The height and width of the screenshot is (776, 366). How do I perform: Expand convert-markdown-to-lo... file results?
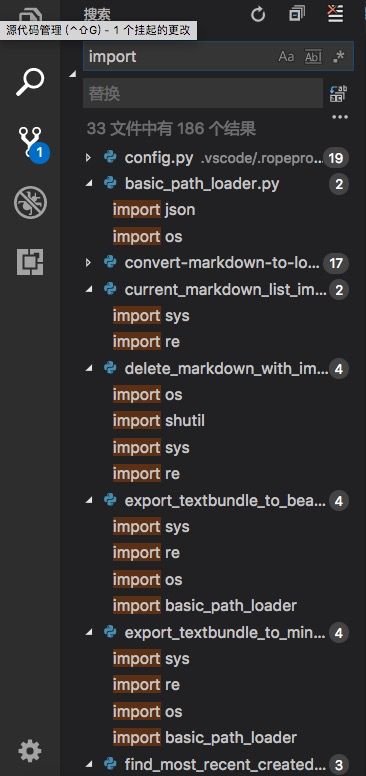[x=88, y=263]
